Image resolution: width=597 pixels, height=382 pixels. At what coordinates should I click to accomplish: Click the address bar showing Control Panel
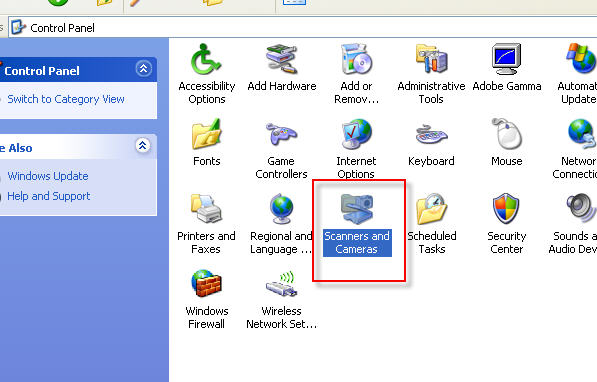(x=303, y=27)
